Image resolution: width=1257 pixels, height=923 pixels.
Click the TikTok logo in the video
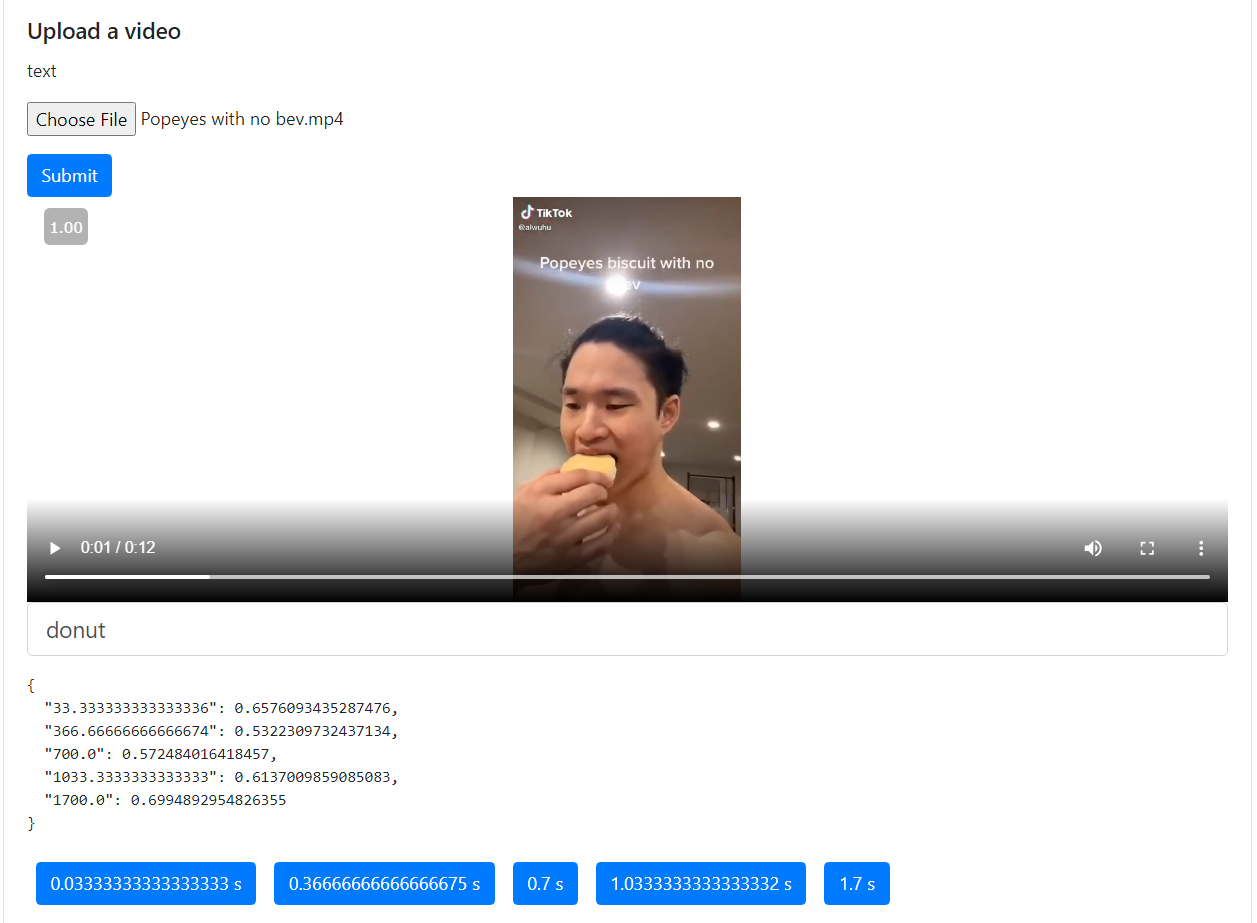(x=546, y=213)
